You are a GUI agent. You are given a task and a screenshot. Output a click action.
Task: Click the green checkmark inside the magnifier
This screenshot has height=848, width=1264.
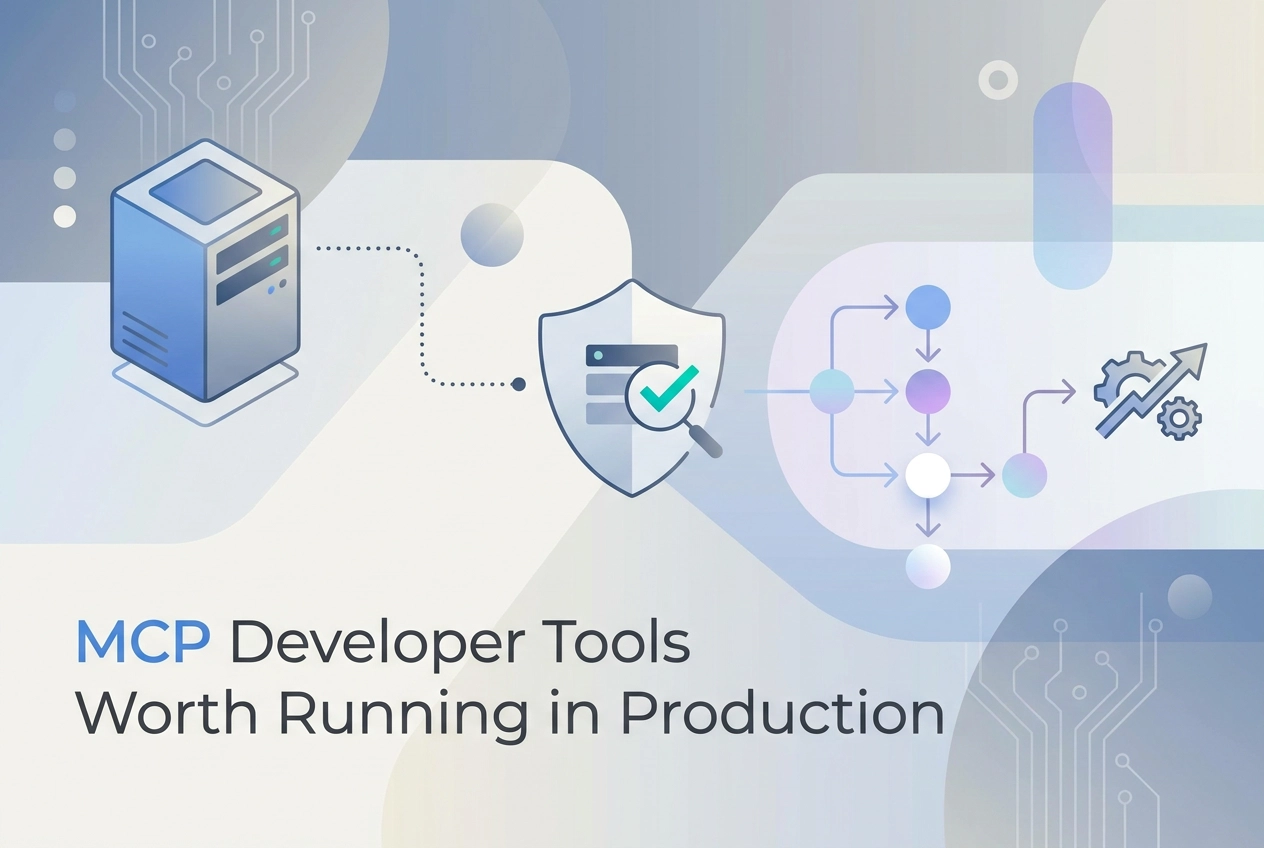click(x=669, y=390)
